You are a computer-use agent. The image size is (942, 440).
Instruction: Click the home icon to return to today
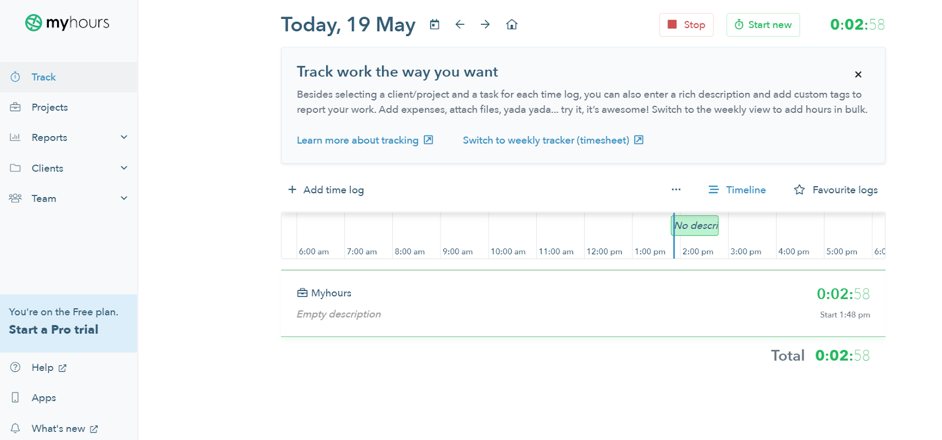click(512, 25)
